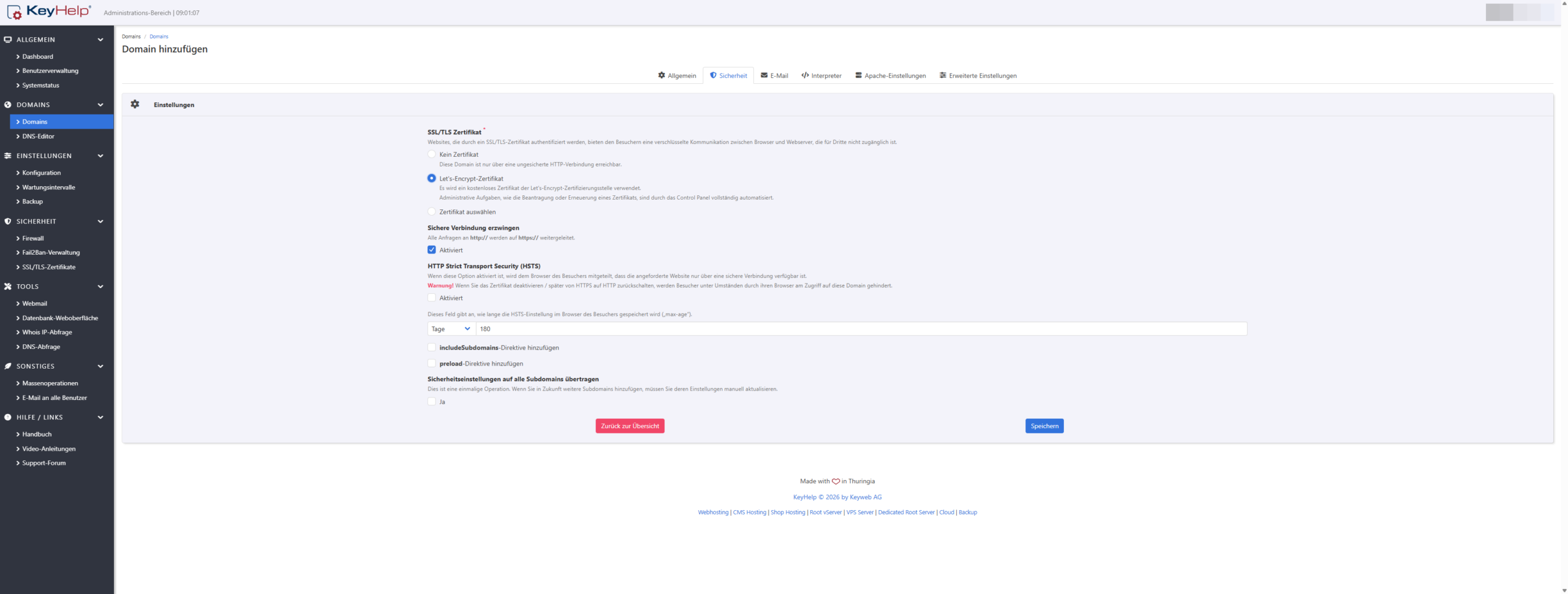1568x594 pixels.
Task: Open Support-Forum in the sidebar
Action: click(x=44, y=463)
